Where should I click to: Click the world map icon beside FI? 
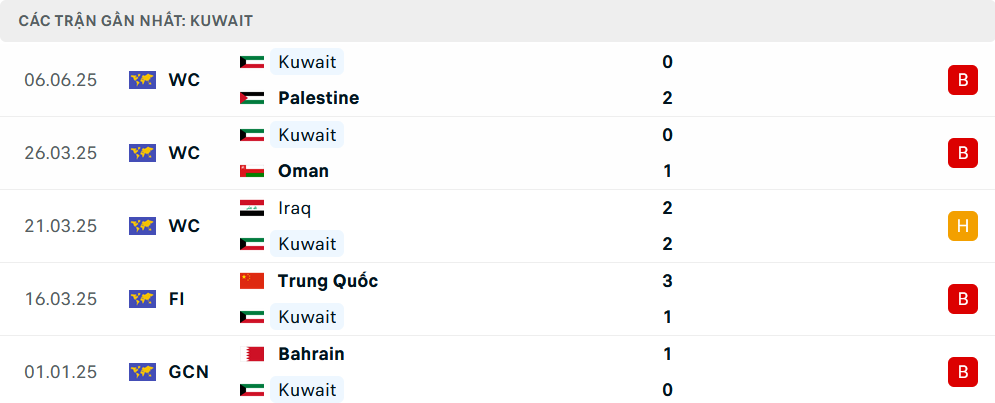click(142, 299)
